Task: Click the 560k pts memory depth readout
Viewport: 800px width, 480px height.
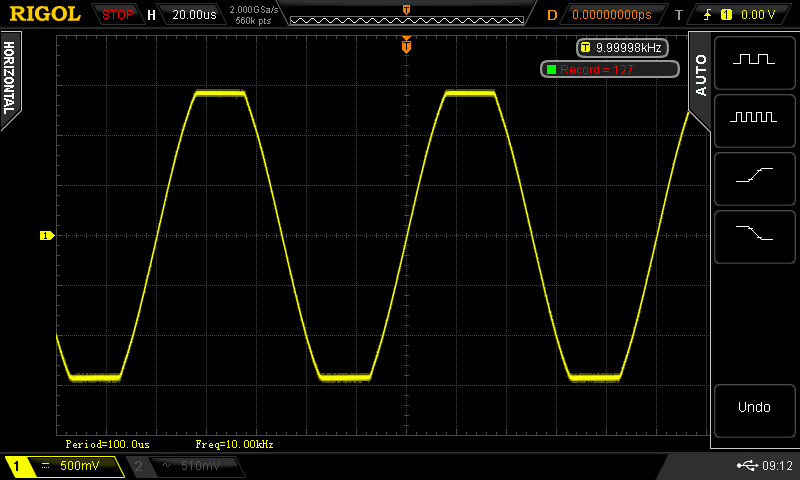Action: pos(253,21)
